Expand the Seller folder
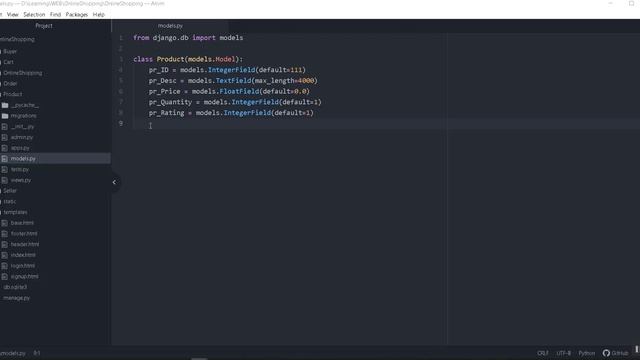The height and width of the screenshot is (360, 640). pos(10,191)
